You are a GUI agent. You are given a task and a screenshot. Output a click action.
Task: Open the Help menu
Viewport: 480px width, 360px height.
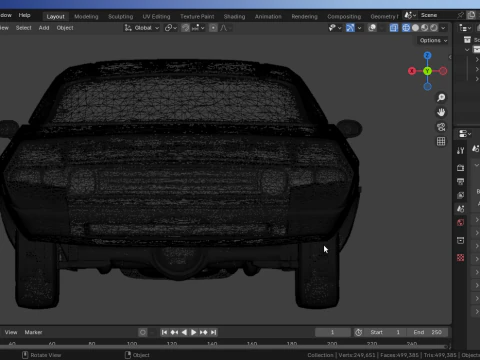[x=24, y=15]
